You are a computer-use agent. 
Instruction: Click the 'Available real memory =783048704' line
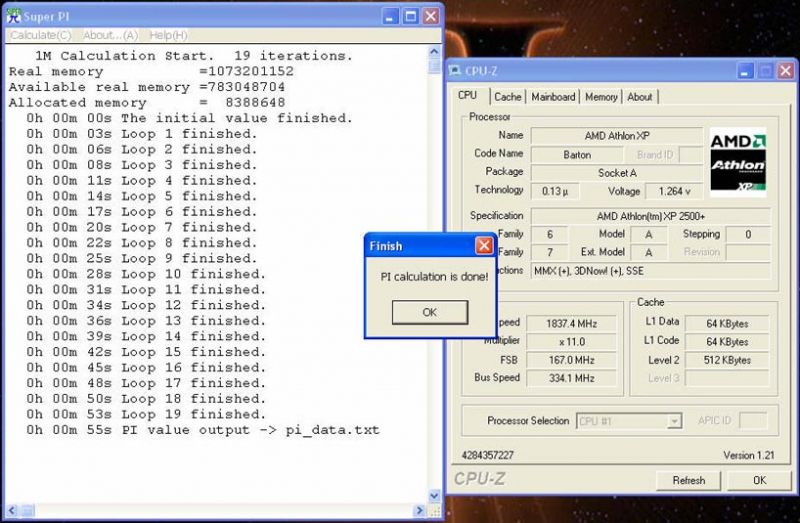click(x=147, y=87)
